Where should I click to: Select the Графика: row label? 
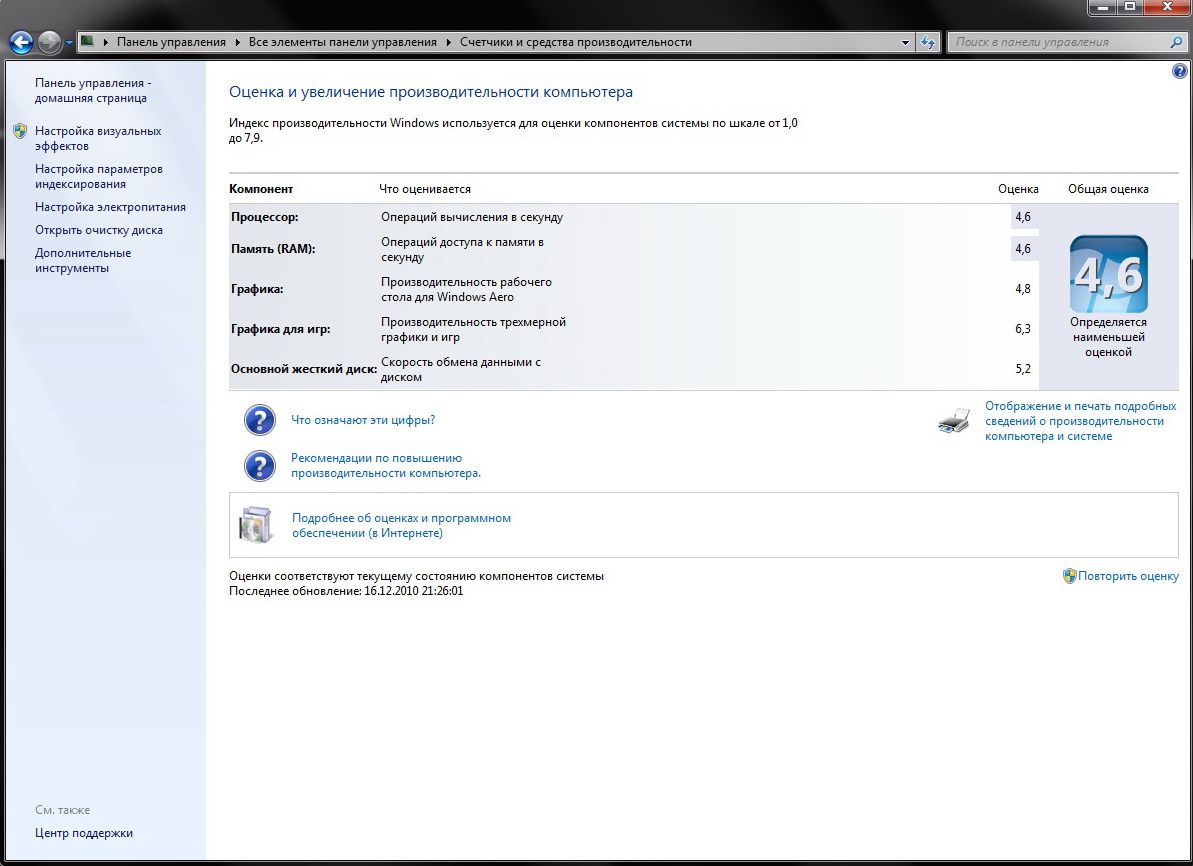pyautogui.click(x=257, y=289)
